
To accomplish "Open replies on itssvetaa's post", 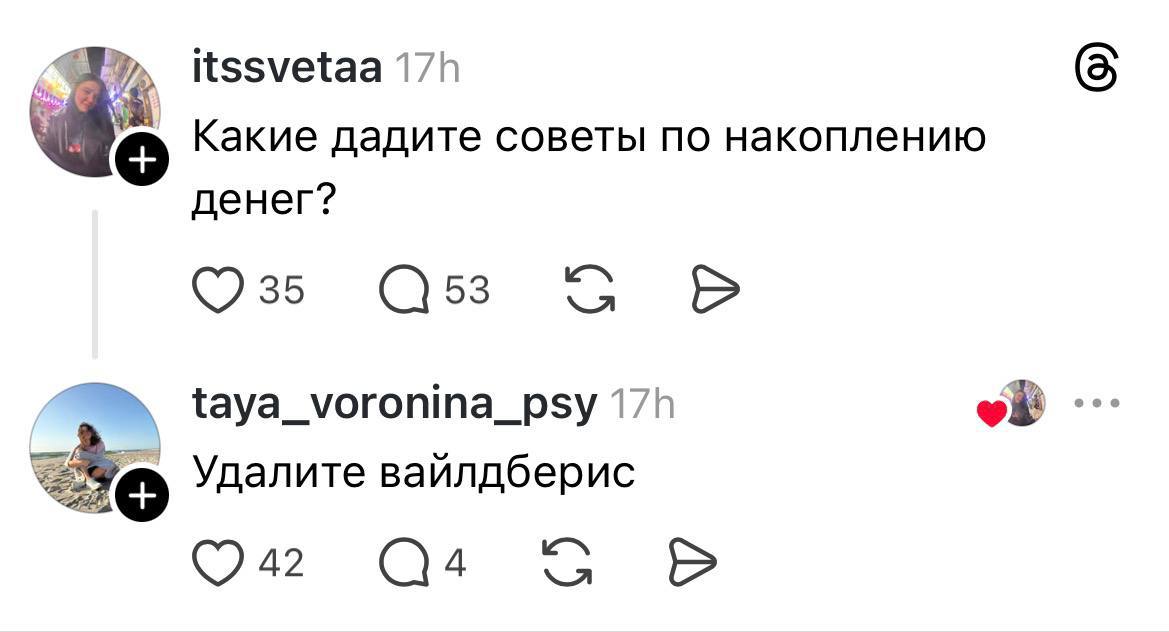I will click(x=404, y=291).
